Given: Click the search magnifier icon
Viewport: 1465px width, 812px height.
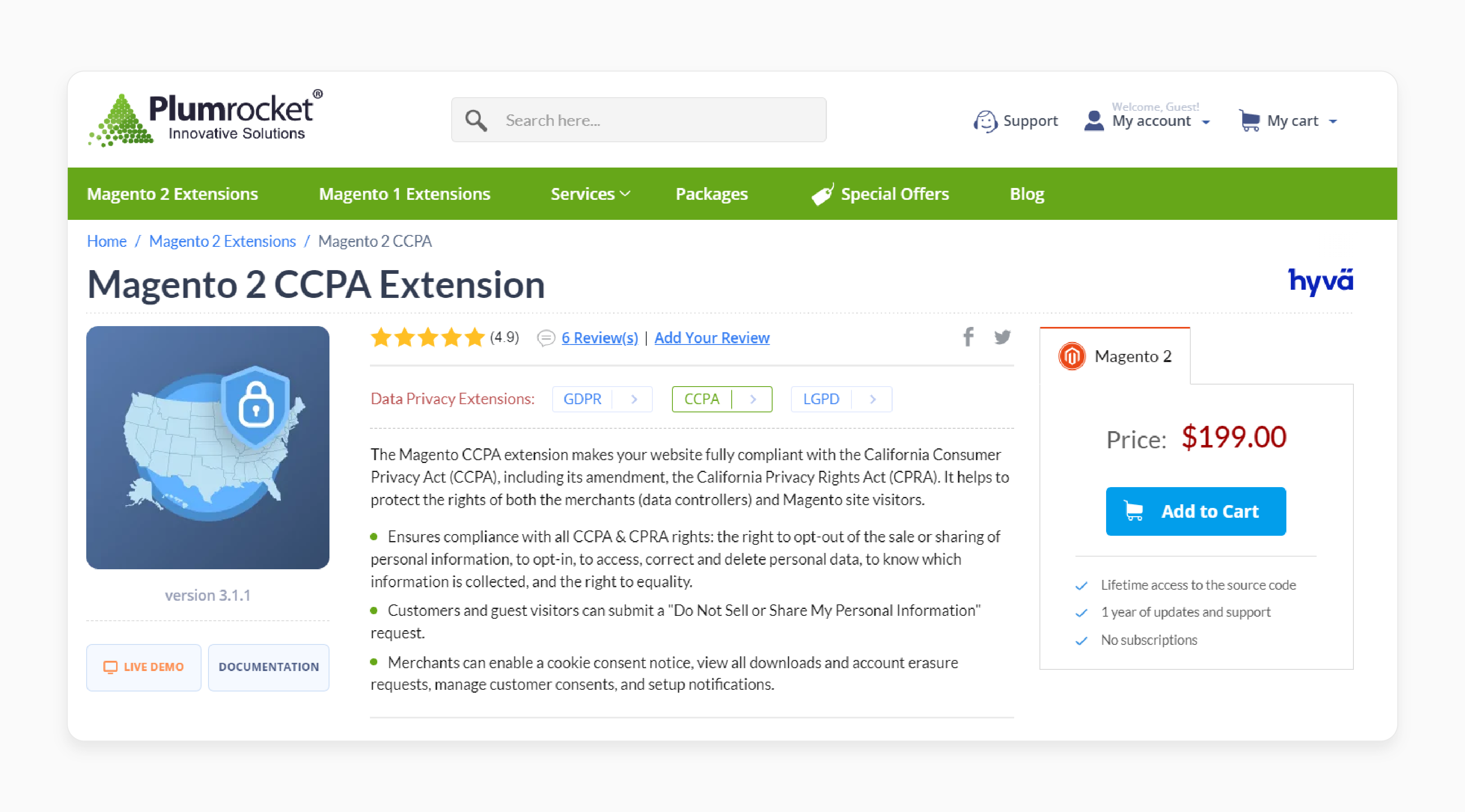Looking at the screenshot, I should coord(475,121).
